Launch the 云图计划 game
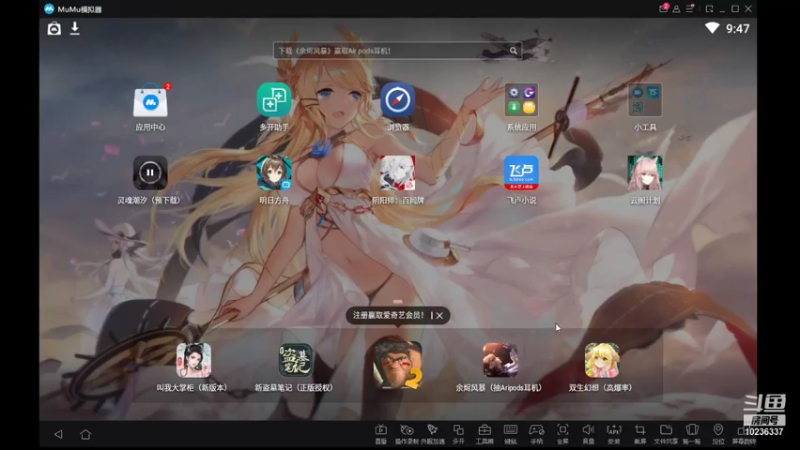 click(645, 173)
